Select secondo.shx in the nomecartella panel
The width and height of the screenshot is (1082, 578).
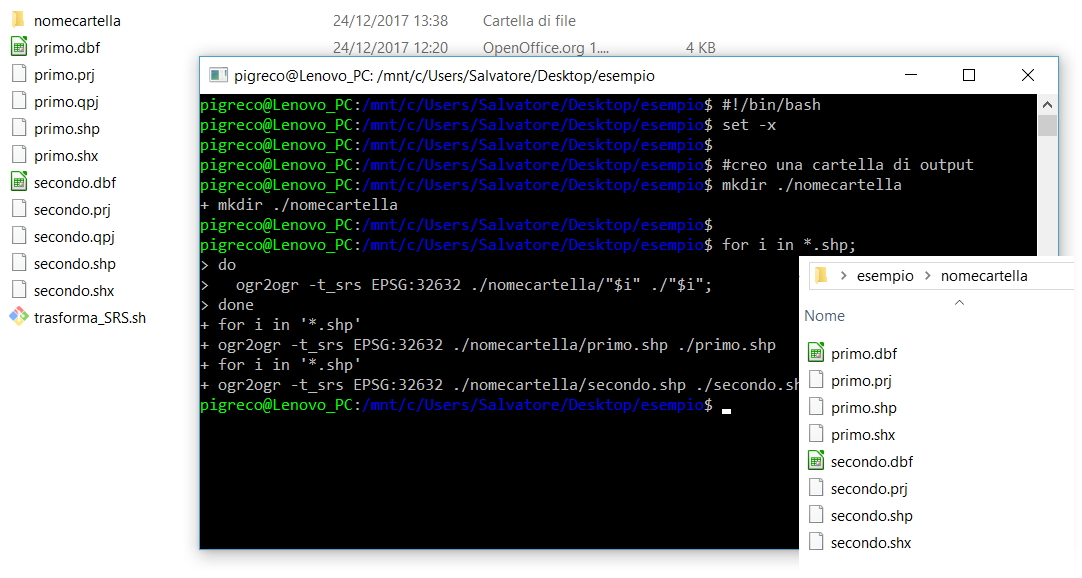(x=870, y=542)
